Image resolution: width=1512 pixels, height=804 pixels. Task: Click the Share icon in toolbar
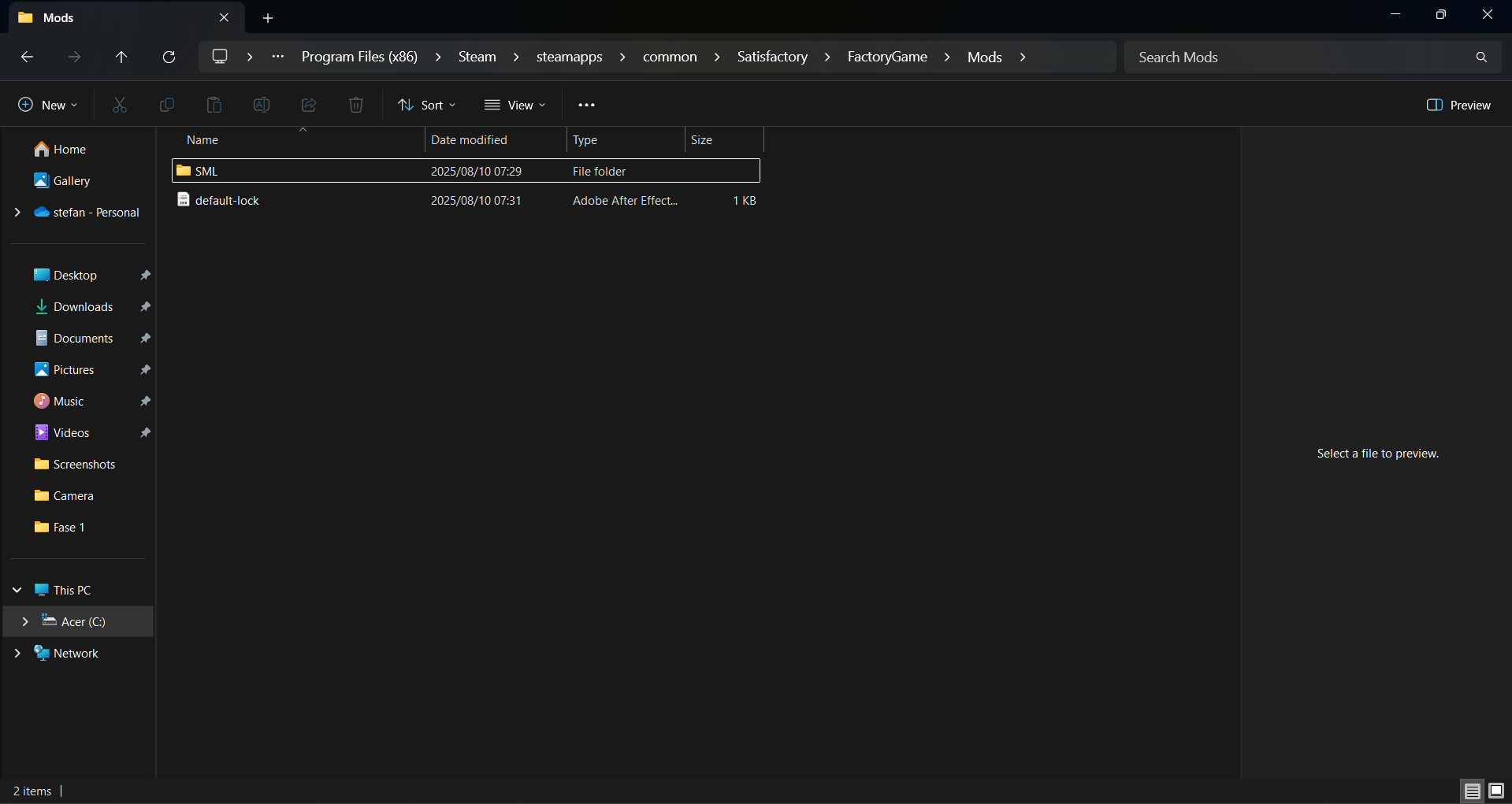click(x=309, y=105)
